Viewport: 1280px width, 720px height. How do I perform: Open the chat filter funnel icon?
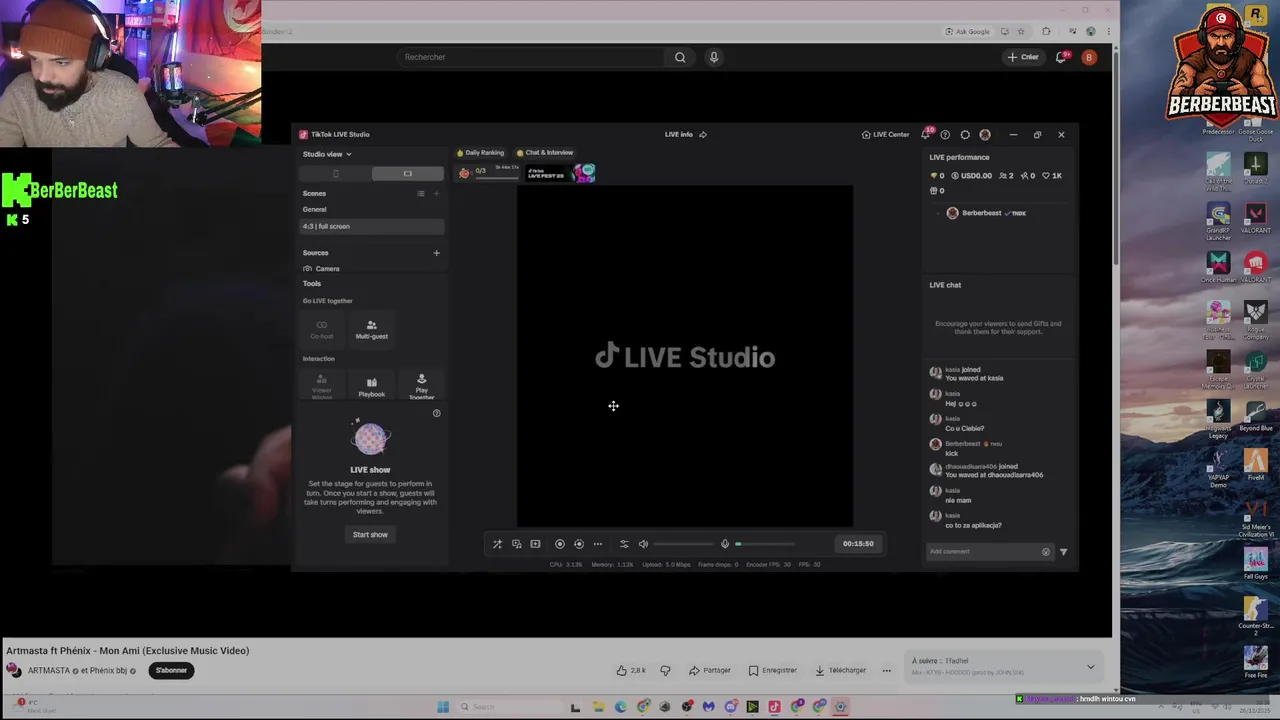(x=1063, y=552)
